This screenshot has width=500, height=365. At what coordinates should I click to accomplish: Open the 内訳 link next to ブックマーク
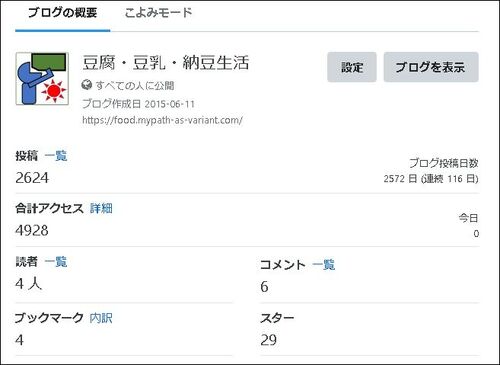tap(101, 318)
